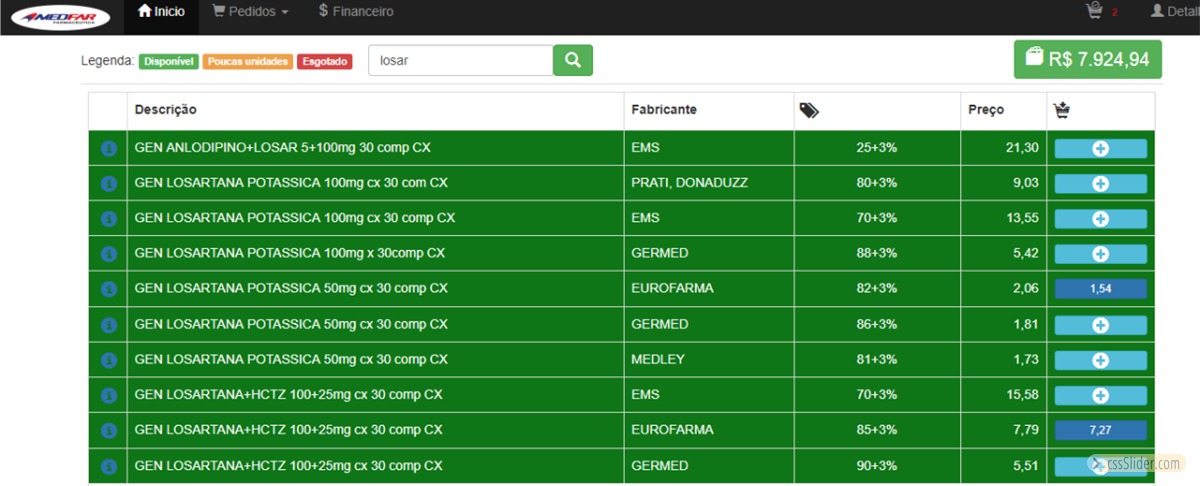Viewport: 1200px width, 486px height.
Task: Click the 88+3% discount cell
Action: (877, 254)
